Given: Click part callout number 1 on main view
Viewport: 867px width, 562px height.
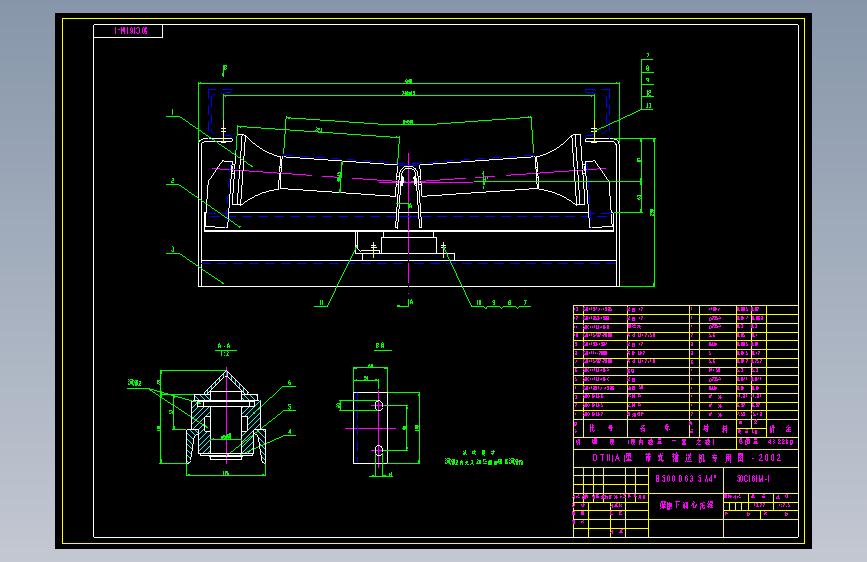Looking at the screenshot, I should coord(173,112).
